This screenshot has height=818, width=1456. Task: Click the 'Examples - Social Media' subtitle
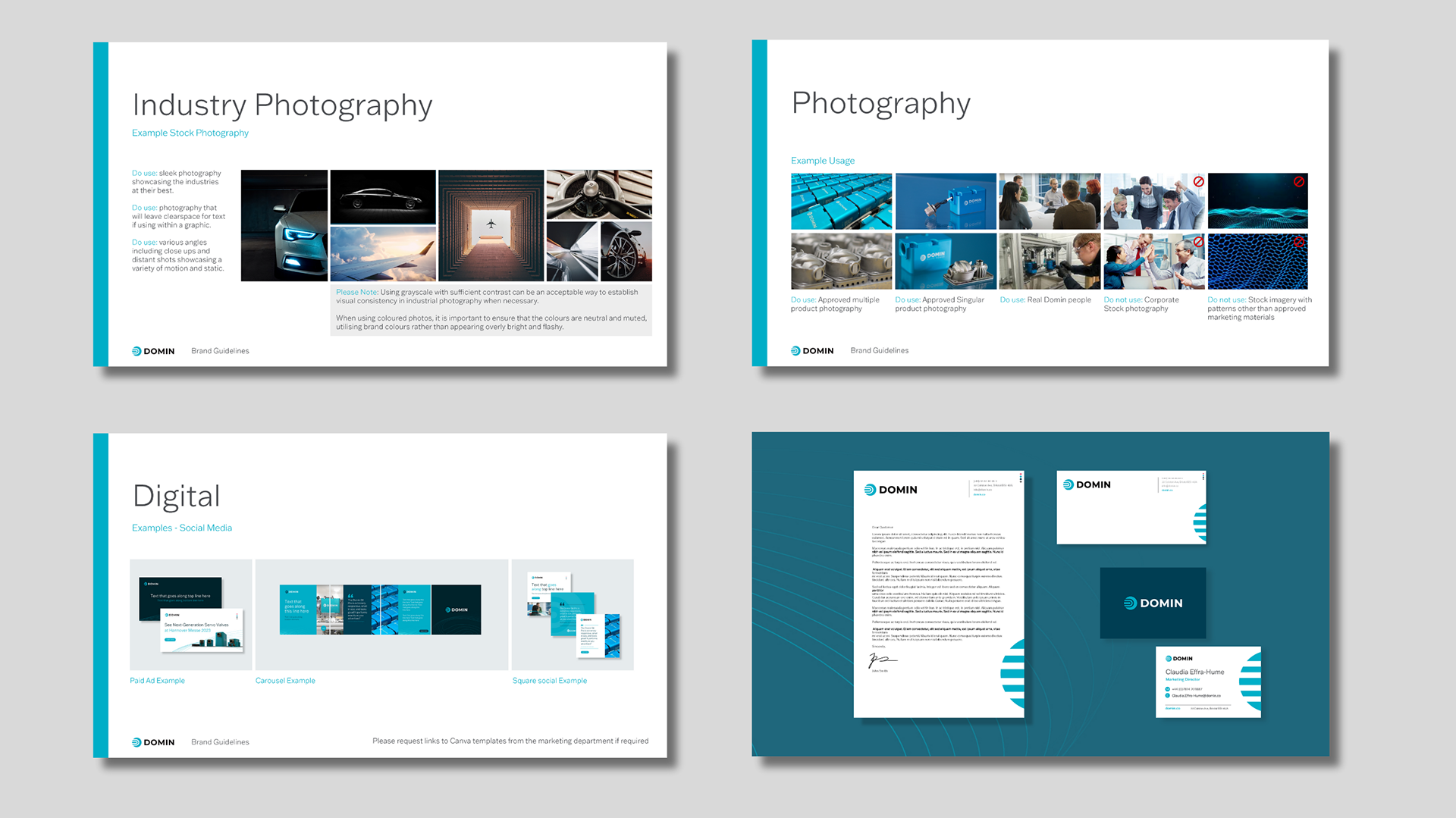tap(182, 528)
